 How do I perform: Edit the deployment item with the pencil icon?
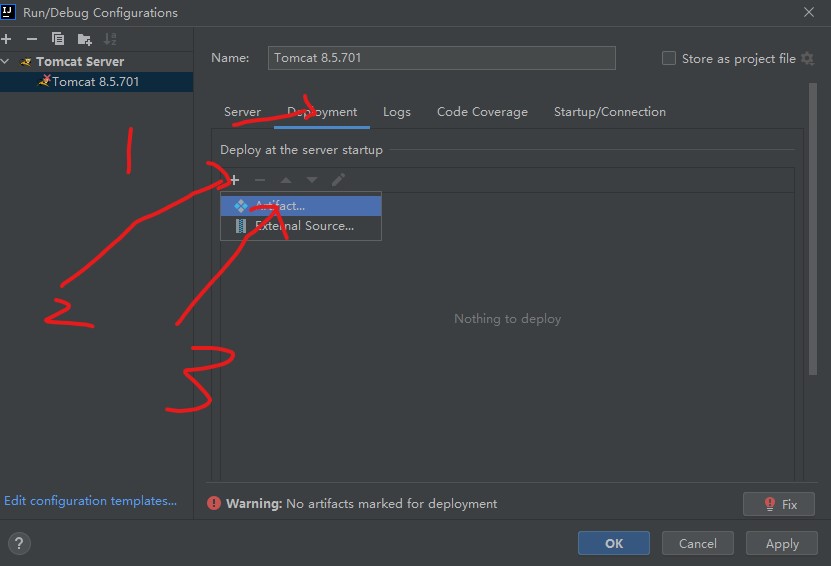[x=338, y=180]
